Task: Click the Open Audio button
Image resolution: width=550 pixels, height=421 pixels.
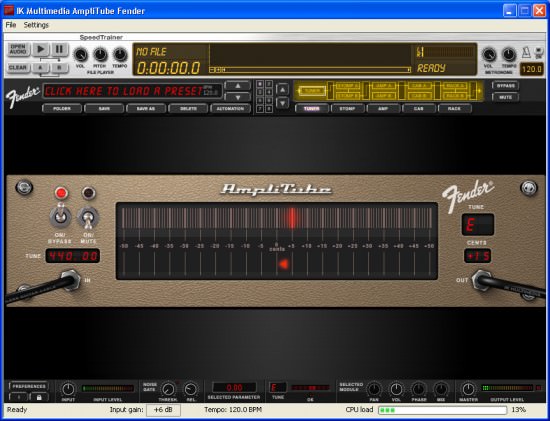Action: pyautogui.click(x=18, y=49)
